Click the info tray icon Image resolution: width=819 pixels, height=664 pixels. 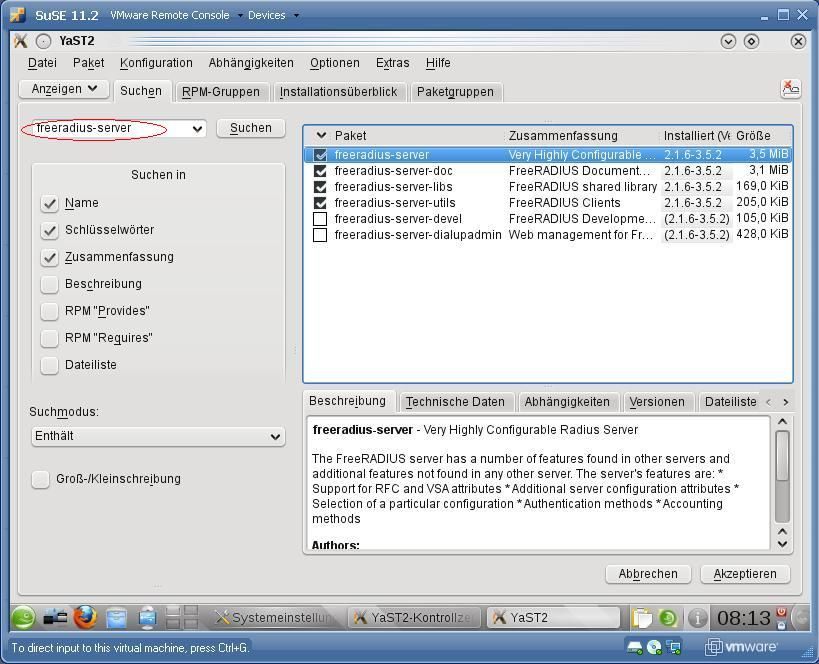coord(697,618)
